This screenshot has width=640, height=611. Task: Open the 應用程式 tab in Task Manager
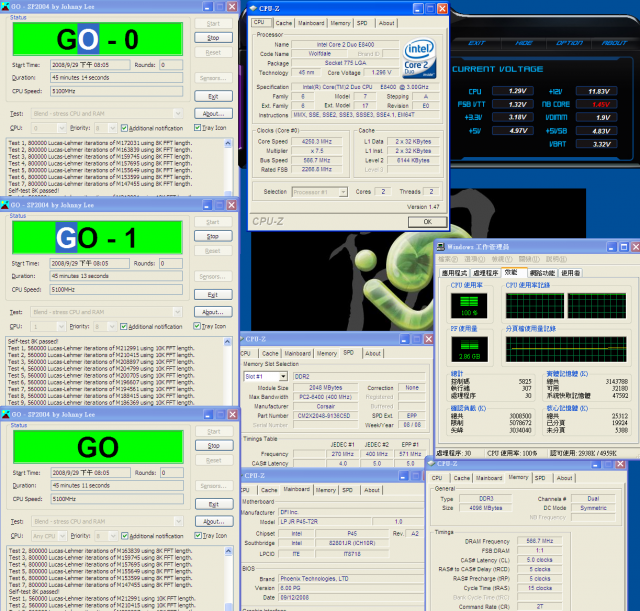tap(454, 273)
